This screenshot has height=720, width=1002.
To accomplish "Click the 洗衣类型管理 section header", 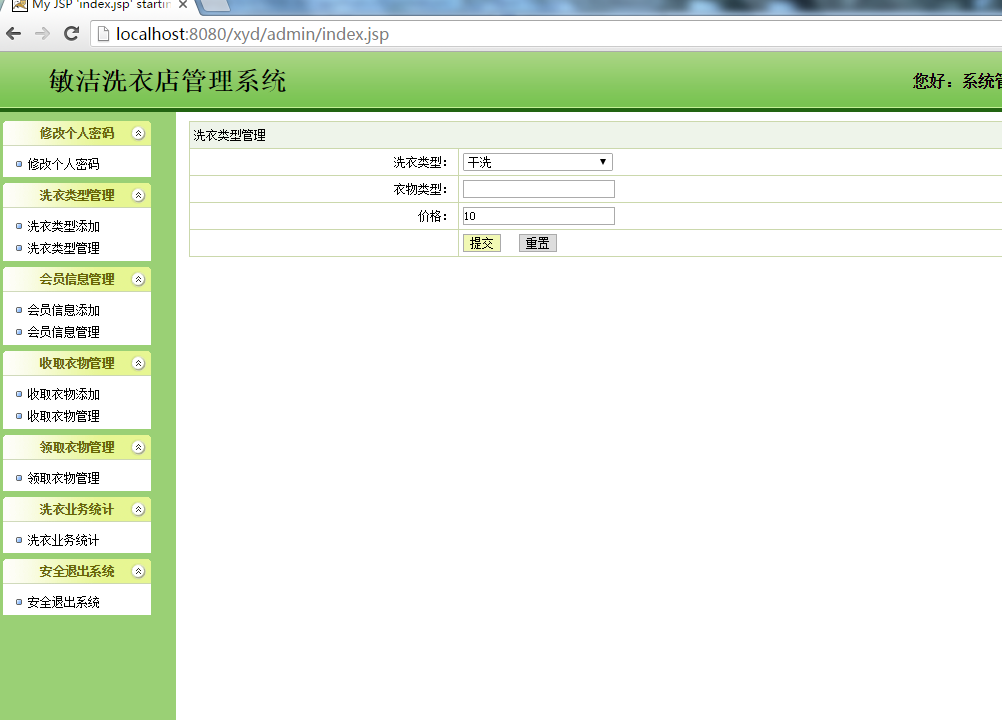I will [x=77, y=195].
